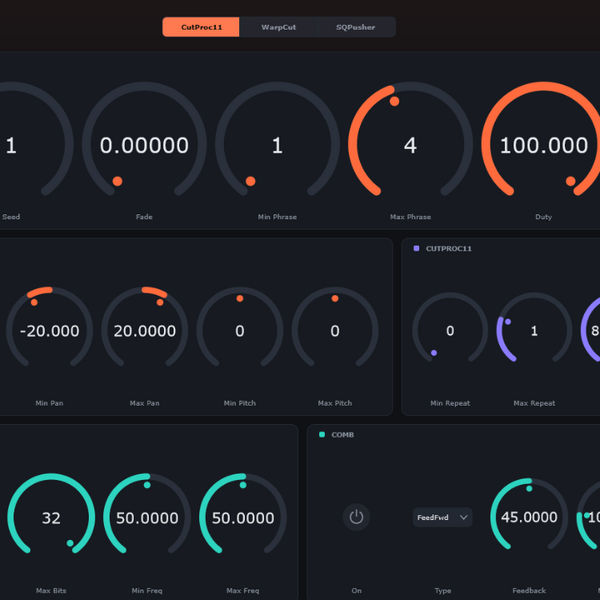Click the teal COMB section indicator
The height and width of the screenshot is (600, 600).
322,434
